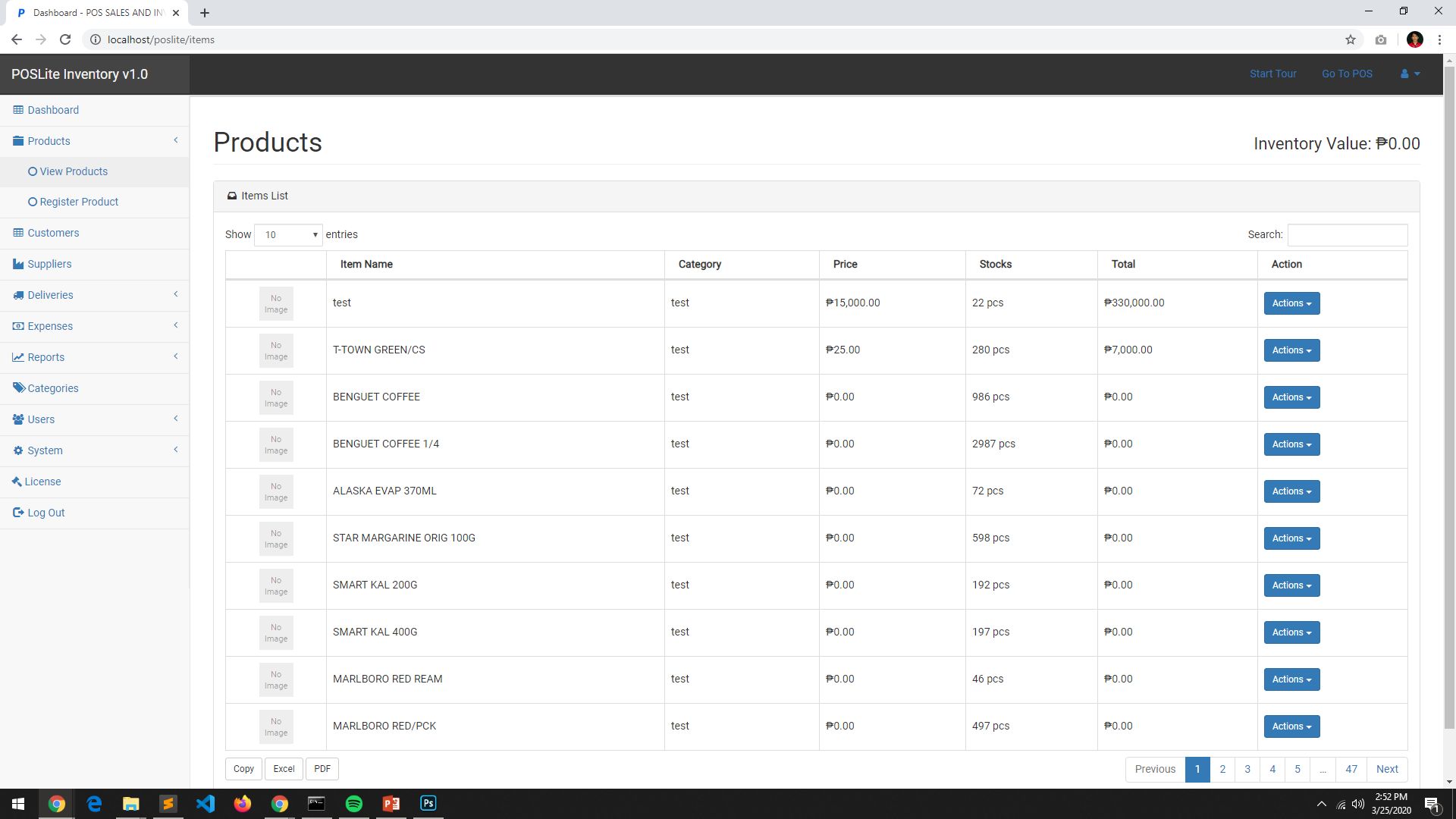Sort by Category column header
The image size is (1456, 819).
click(x=742, y=265)
